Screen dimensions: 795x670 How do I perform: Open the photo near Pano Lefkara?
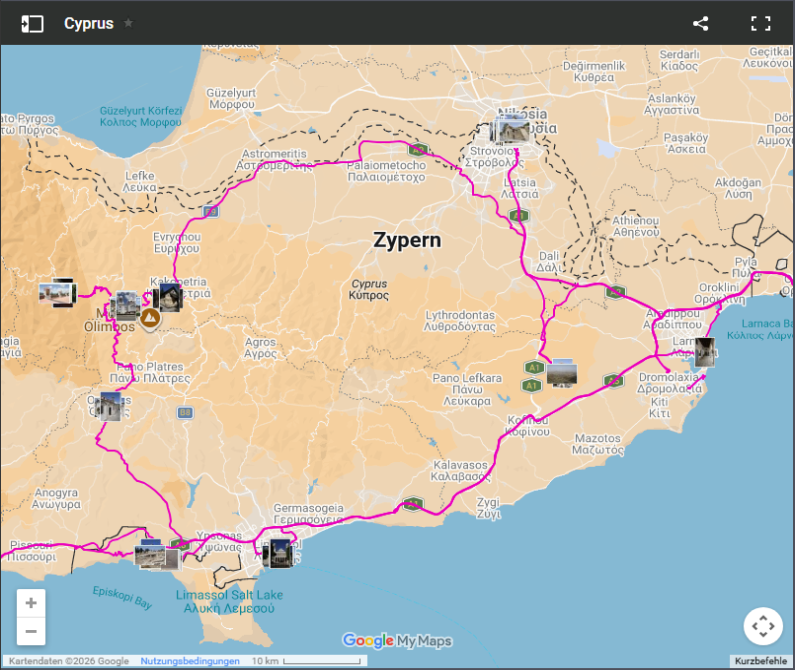click(x=561, y=372)
